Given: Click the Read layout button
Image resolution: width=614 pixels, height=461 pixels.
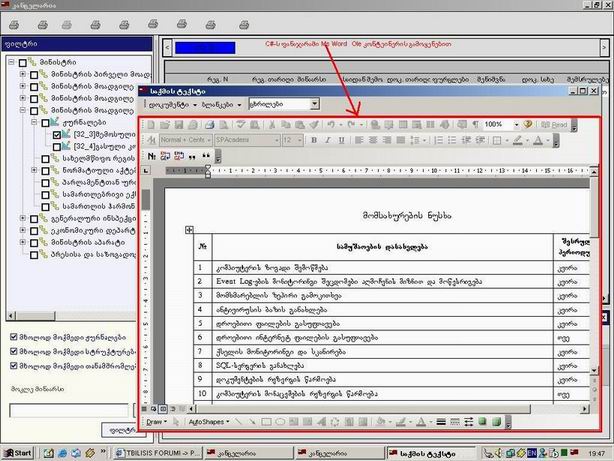Looking at the screenshot, I should (554, 125).
